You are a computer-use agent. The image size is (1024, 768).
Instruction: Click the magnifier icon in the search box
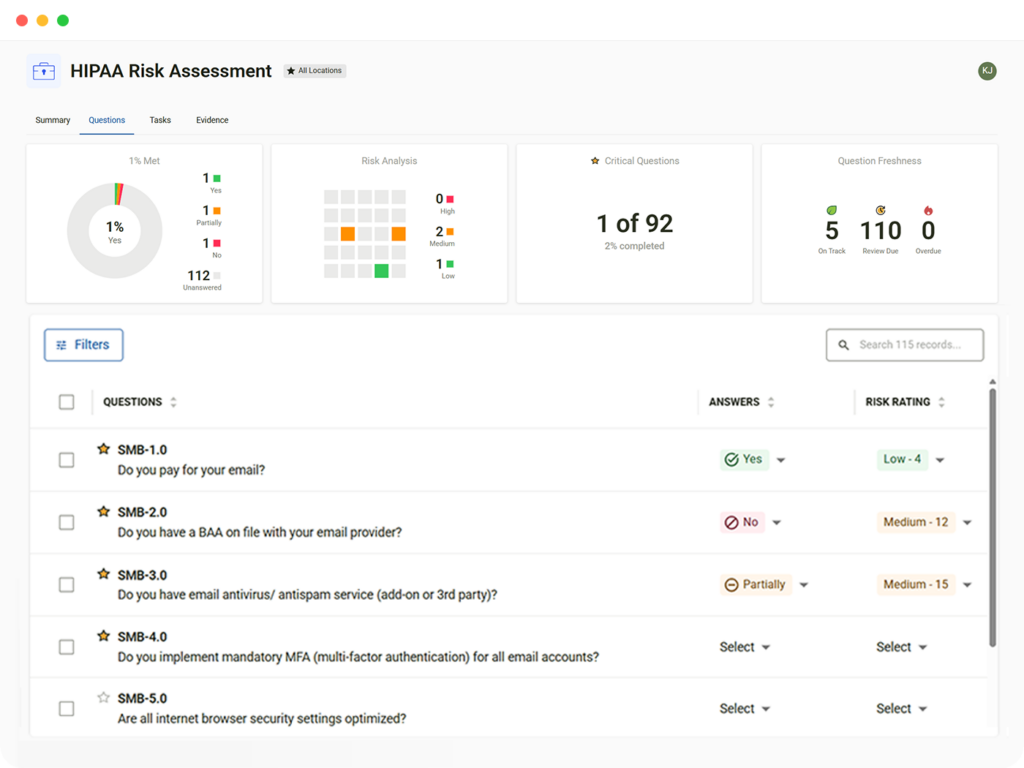pyautogui.click(x=843, y=345)
